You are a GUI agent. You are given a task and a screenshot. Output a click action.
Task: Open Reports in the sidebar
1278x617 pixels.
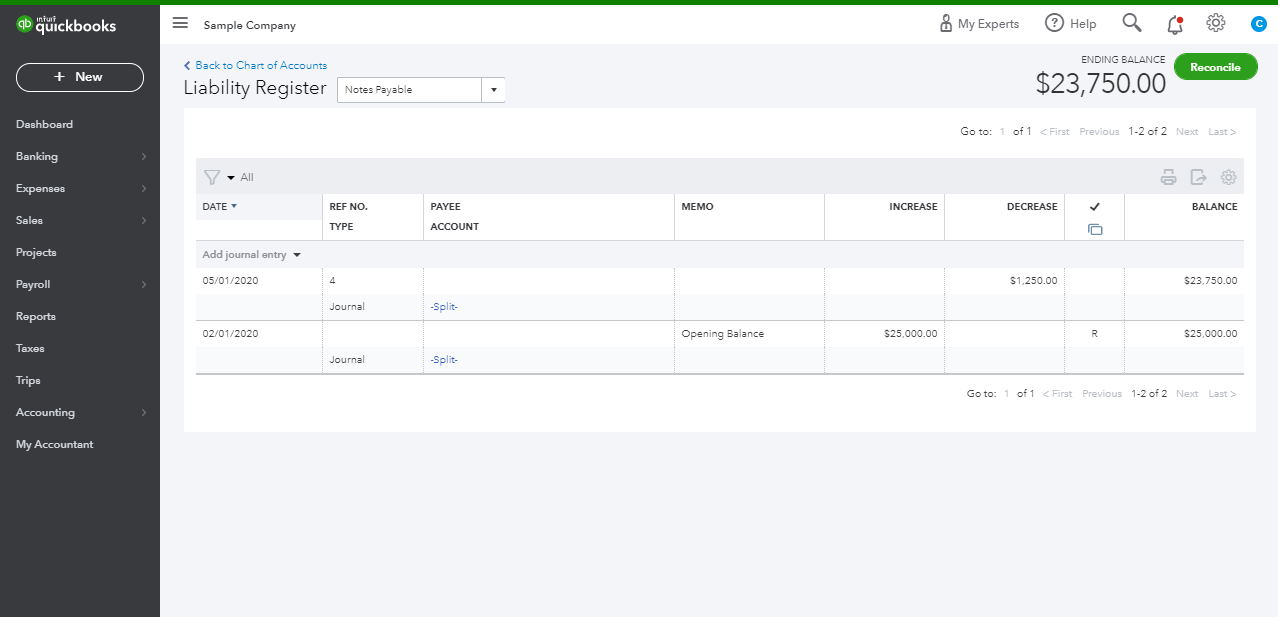(36, 317)
